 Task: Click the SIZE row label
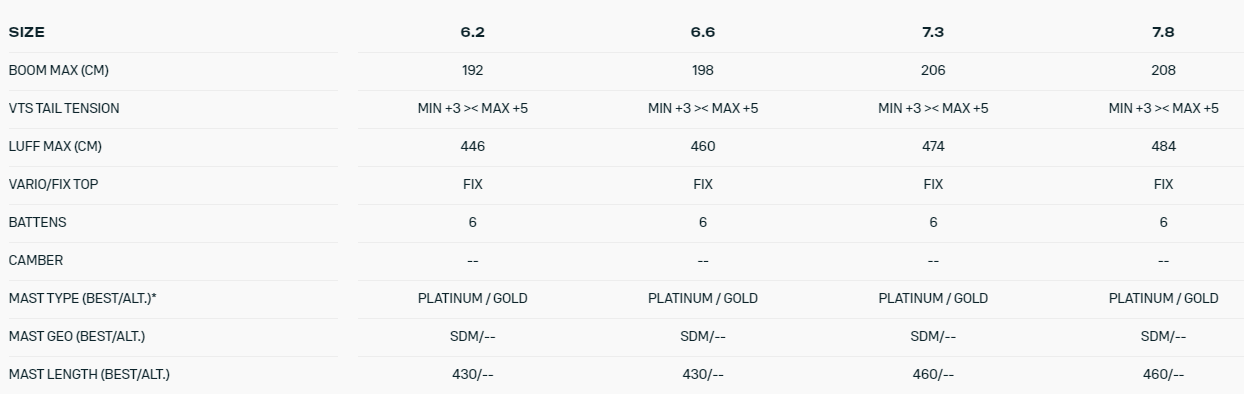click(27, 32)
